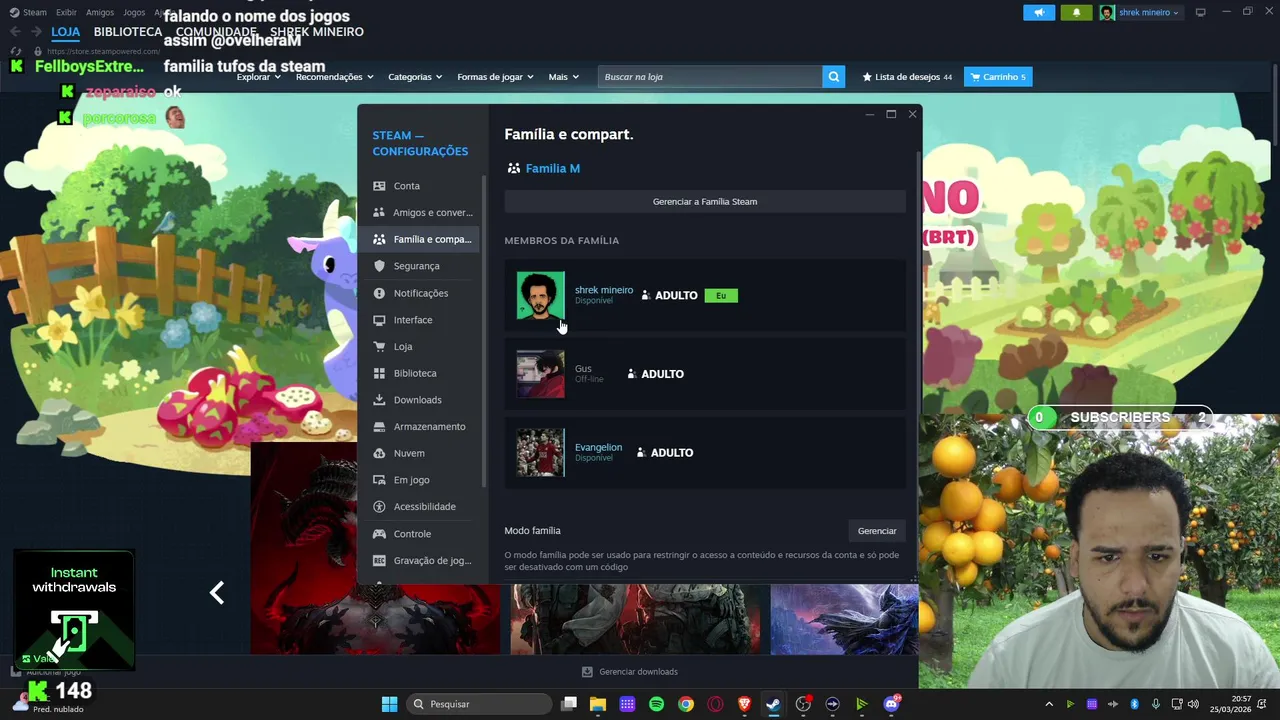Click Gerenciar downloads at the bottom bar
Viewport: 1280px width, 720px height.
point(630,672)
